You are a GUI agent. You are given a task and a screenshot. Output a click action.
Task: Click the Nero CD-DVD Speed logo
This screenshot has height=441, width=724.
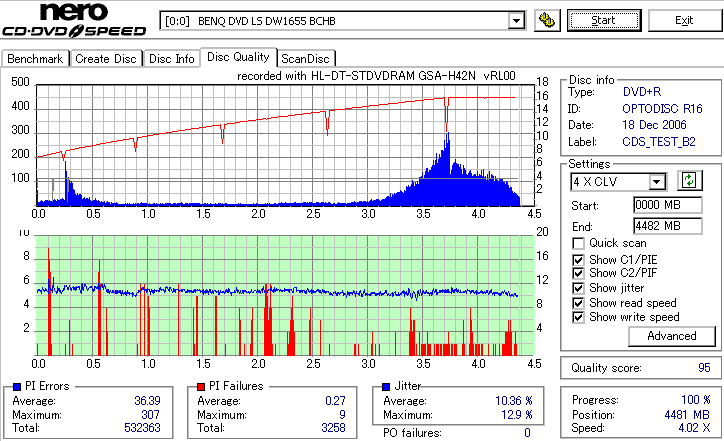click(x=74, y=19)
